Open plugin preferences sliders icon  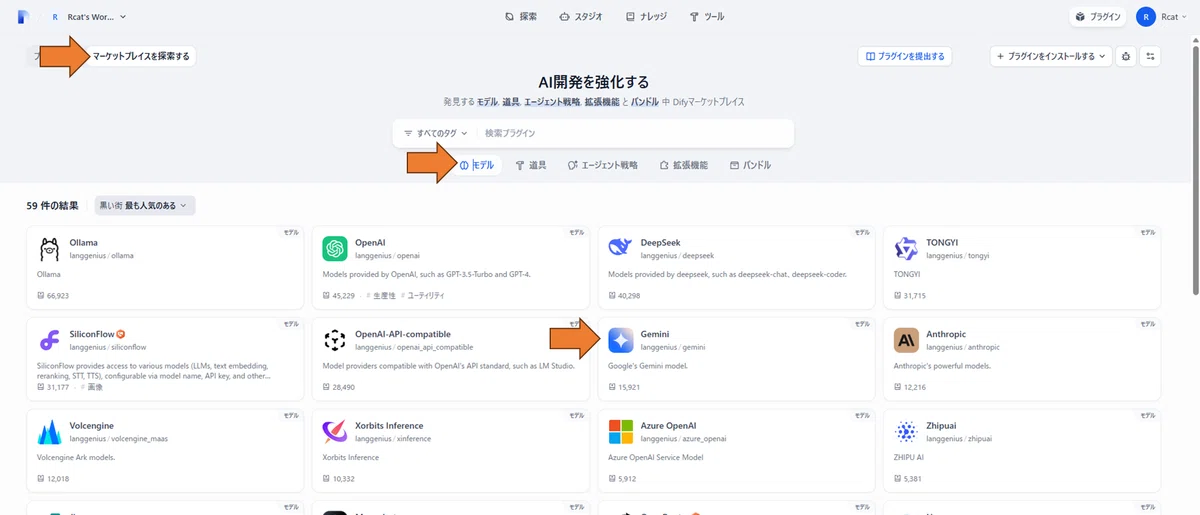point(1150,57)
